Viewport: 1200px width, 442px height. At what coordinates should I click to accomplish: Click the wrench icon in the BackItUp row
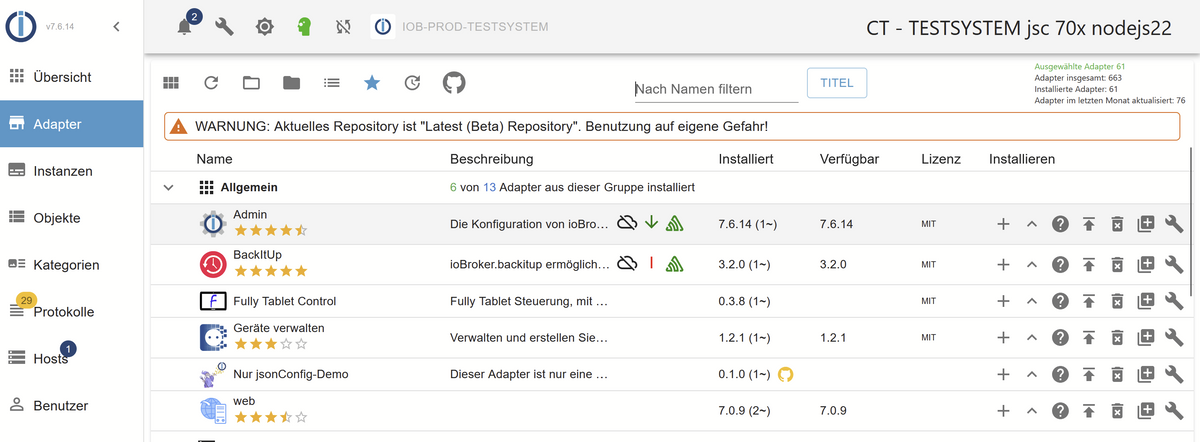tap(1176, 264)
